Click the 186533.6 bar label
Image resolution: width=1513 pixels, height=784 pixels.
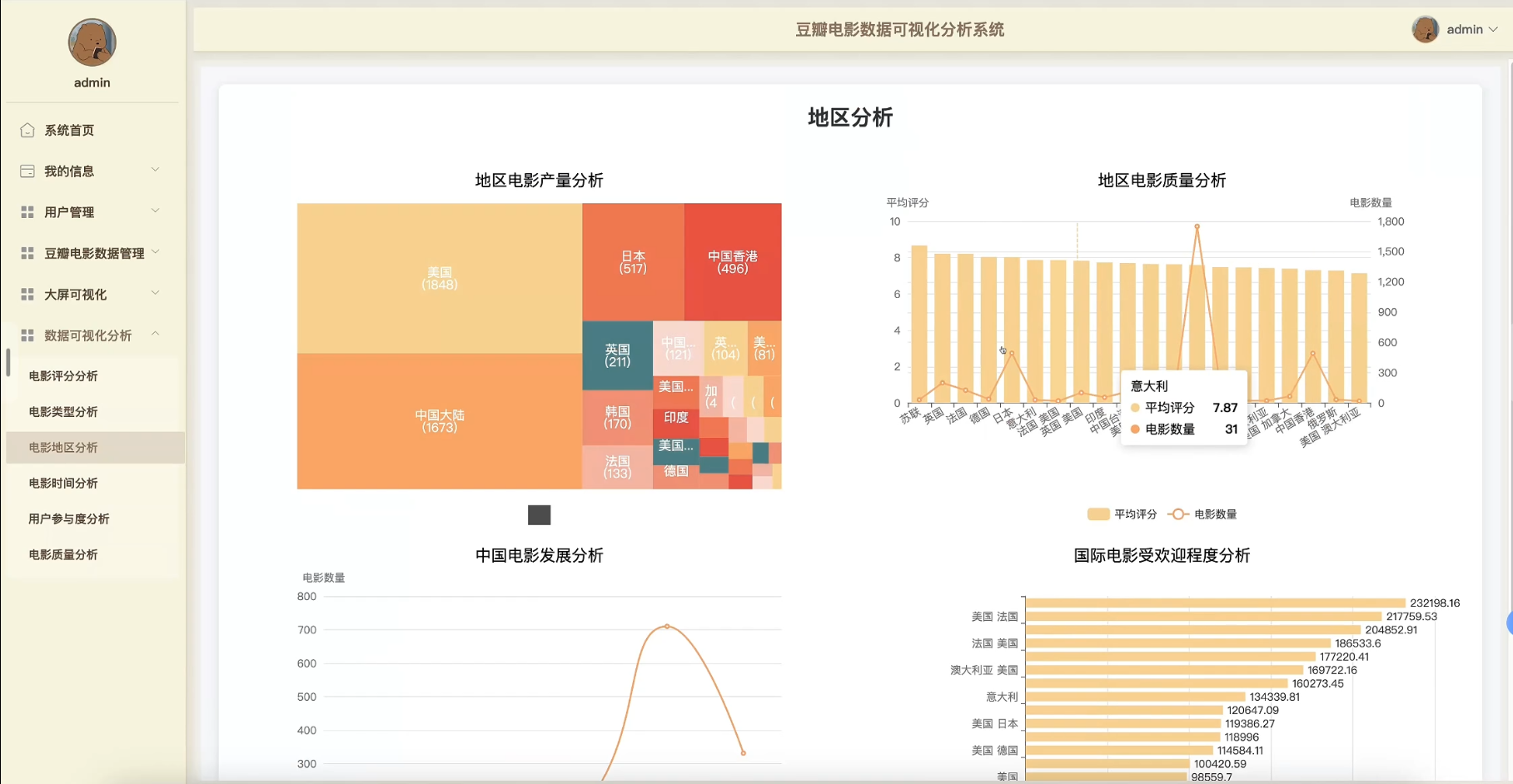pos(1358,643)
